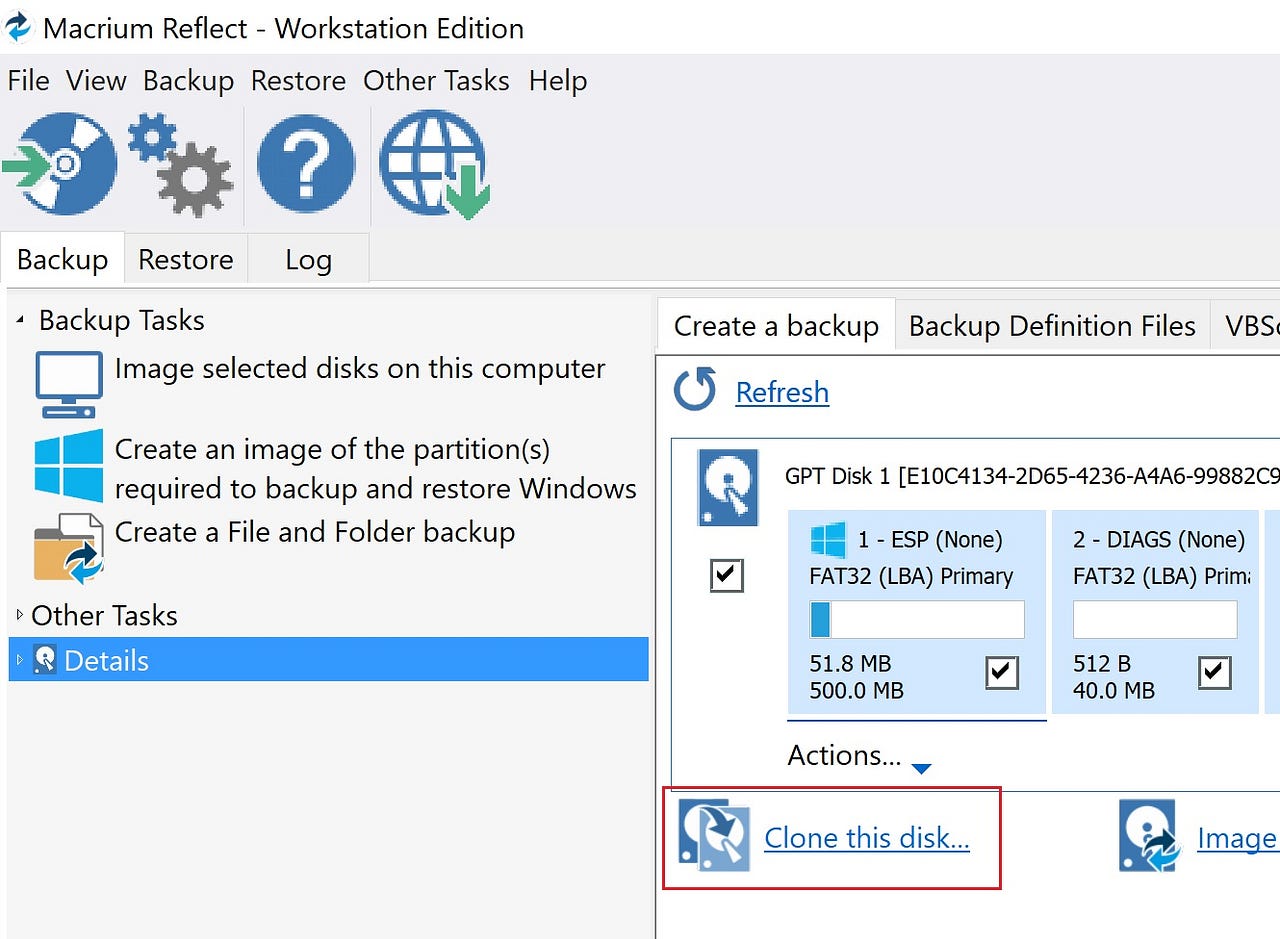This screenshot has width=1280, height=939.
Task: Click the ESP partition usage bar
Action: [917, 619]
